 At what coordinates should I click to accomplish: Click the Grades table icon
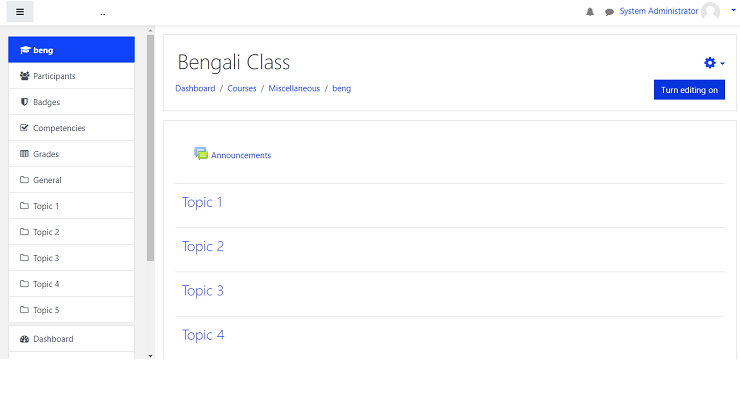click(x=24, y=154)
